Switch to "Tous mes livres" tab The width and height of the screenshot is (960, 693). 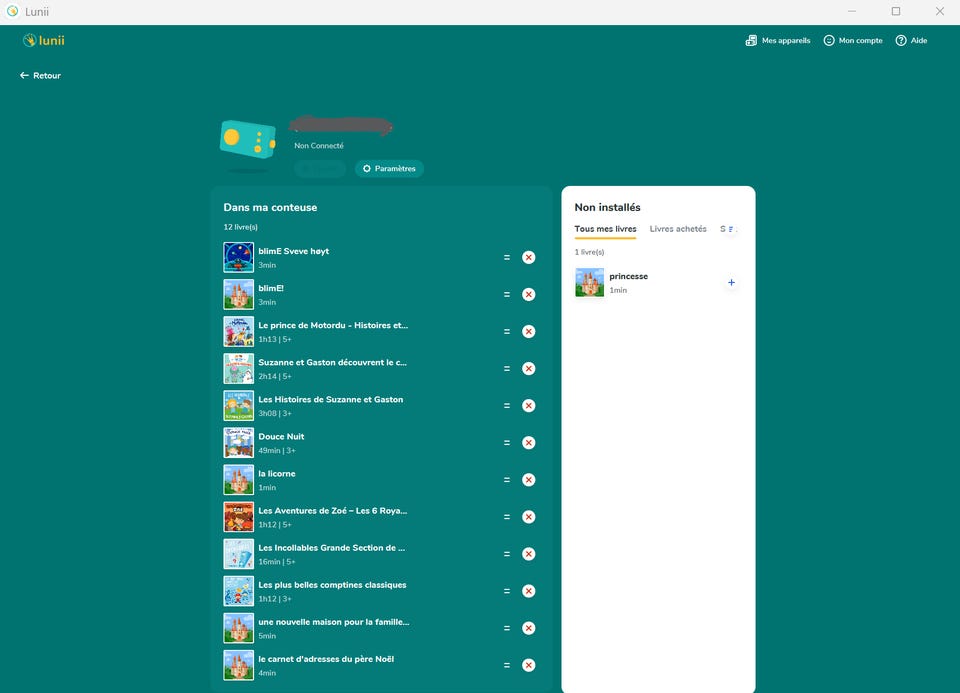click(605, 229)
